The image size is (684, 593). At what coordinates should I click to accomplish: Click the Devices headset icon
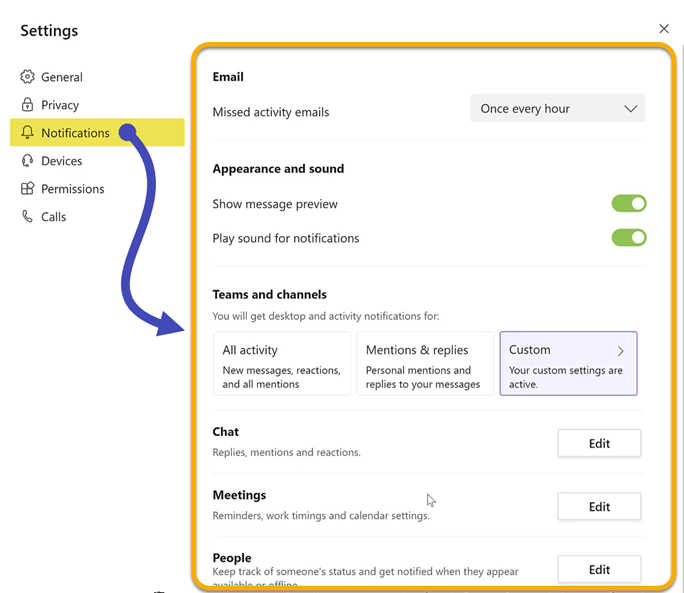[x=27, y=161]
